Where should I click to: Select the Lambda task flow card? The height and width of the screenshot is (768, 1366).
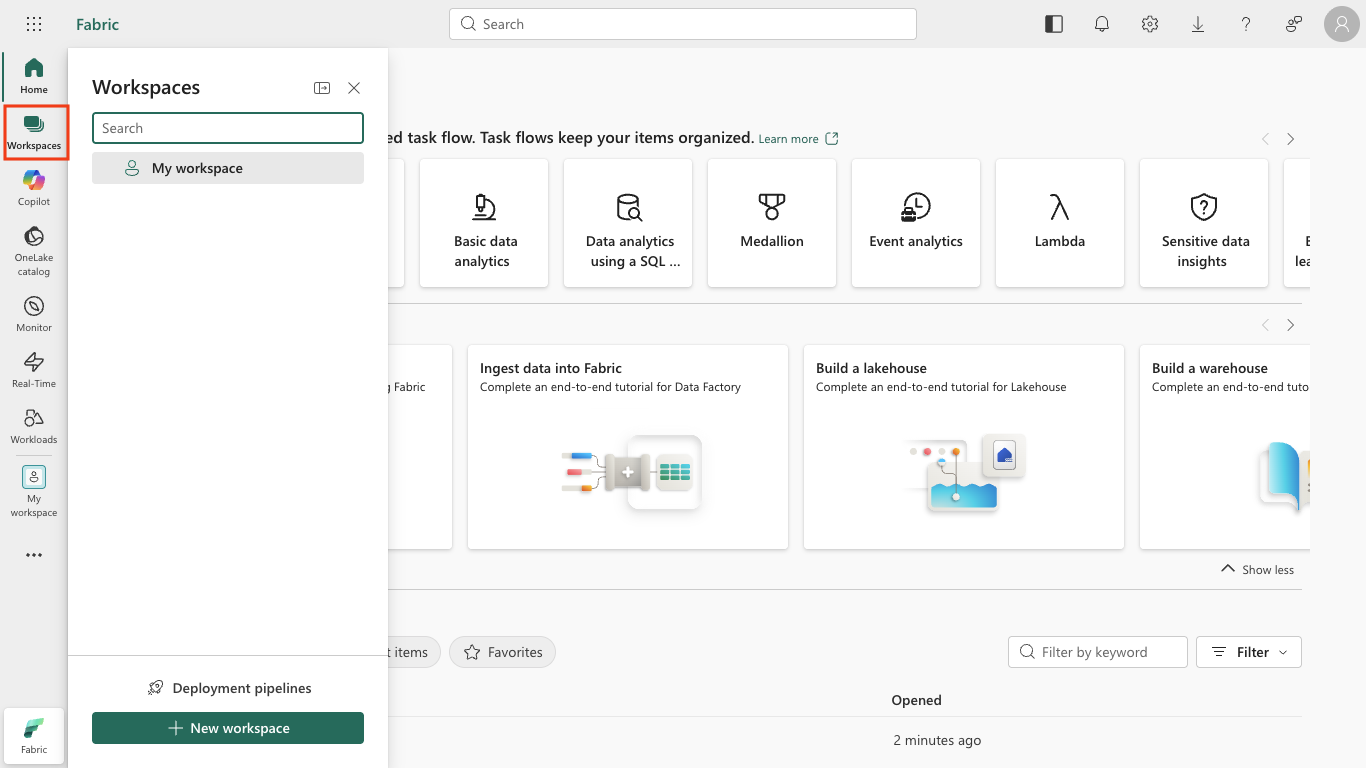click(x=1060, y=223)
